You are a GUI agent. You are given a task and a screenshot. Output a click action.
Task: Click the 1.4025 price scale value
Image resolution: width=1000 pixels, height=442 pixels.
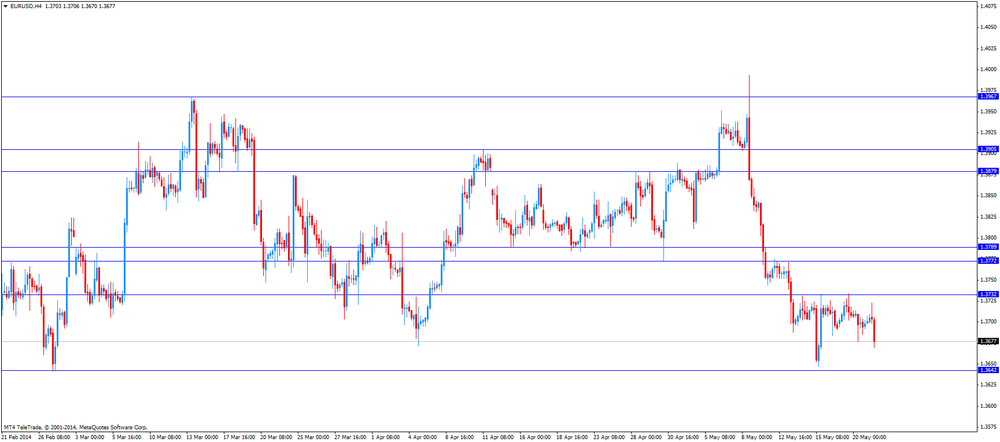(989, 48)
